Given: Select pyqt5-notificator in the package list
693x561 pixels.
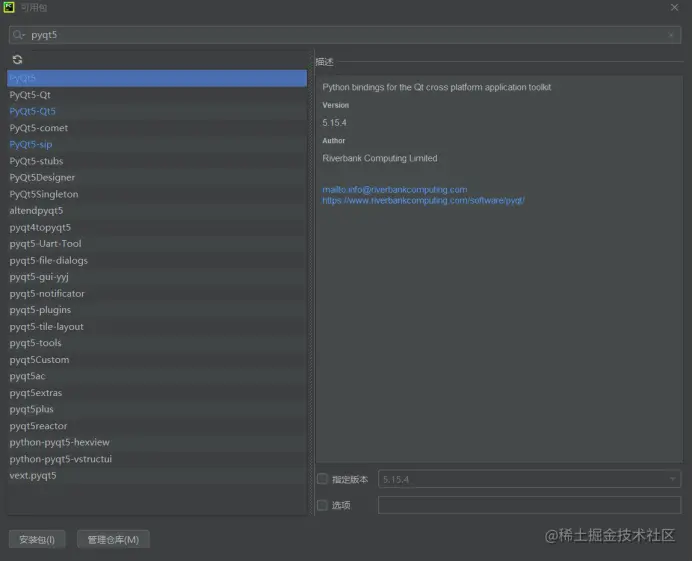Looking at the screenshot, I should click(157, 294).
